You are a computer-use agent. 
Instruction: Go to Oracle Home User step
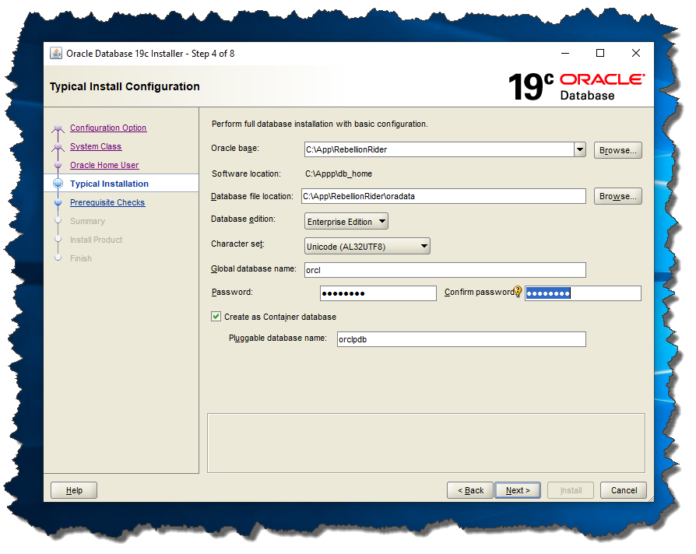coord(104,165)
